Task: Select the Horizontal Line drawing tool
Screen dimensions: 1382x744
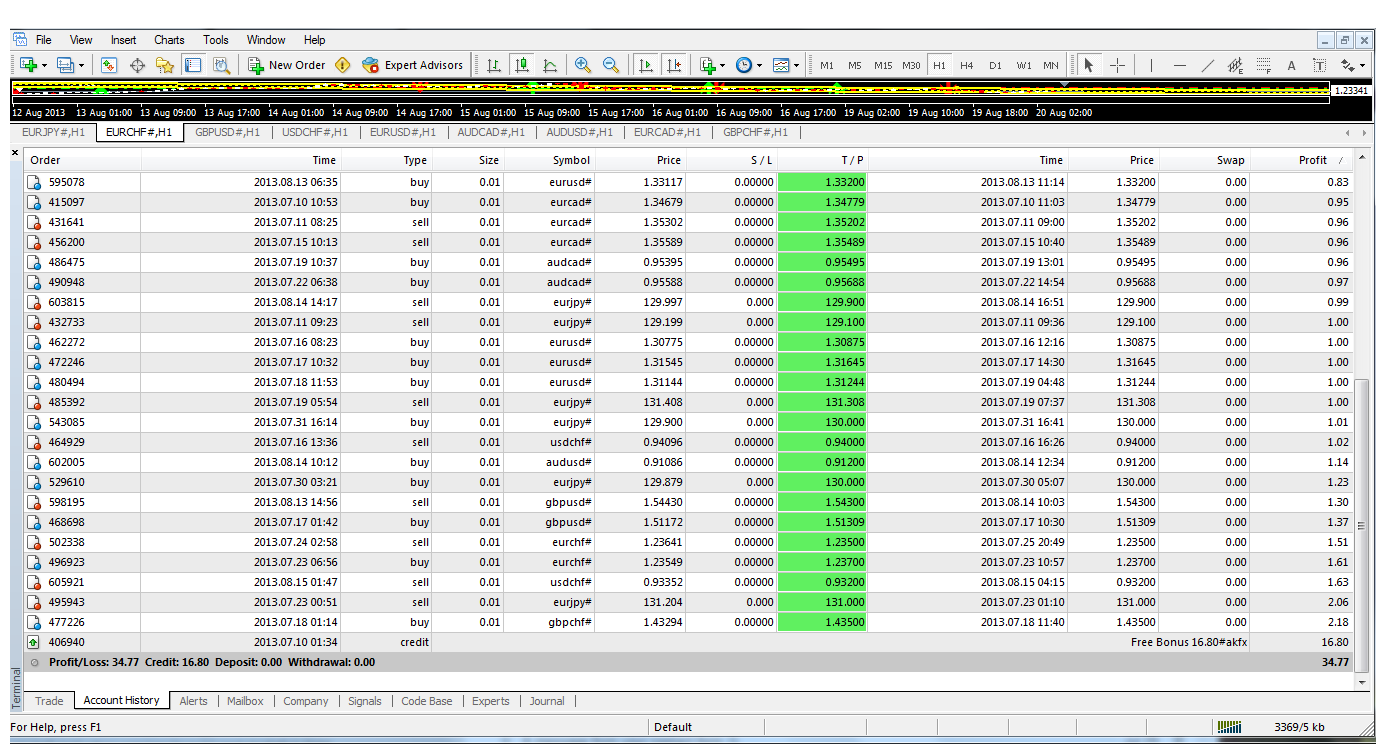Action: click(1179, 65)
